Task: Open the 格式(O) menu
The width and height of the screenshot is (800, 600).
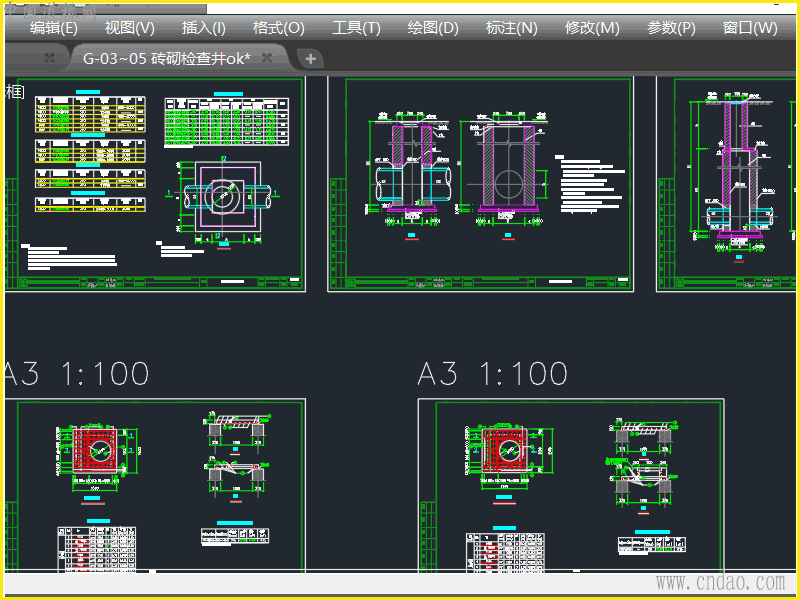Action: [279, 28]
